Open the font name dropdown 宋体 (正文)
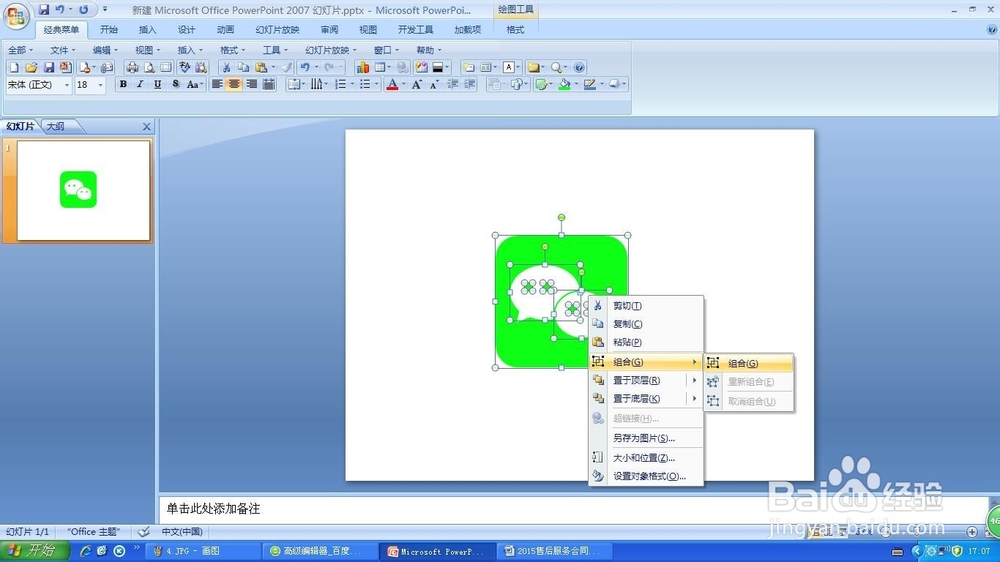 pos(66,85)
